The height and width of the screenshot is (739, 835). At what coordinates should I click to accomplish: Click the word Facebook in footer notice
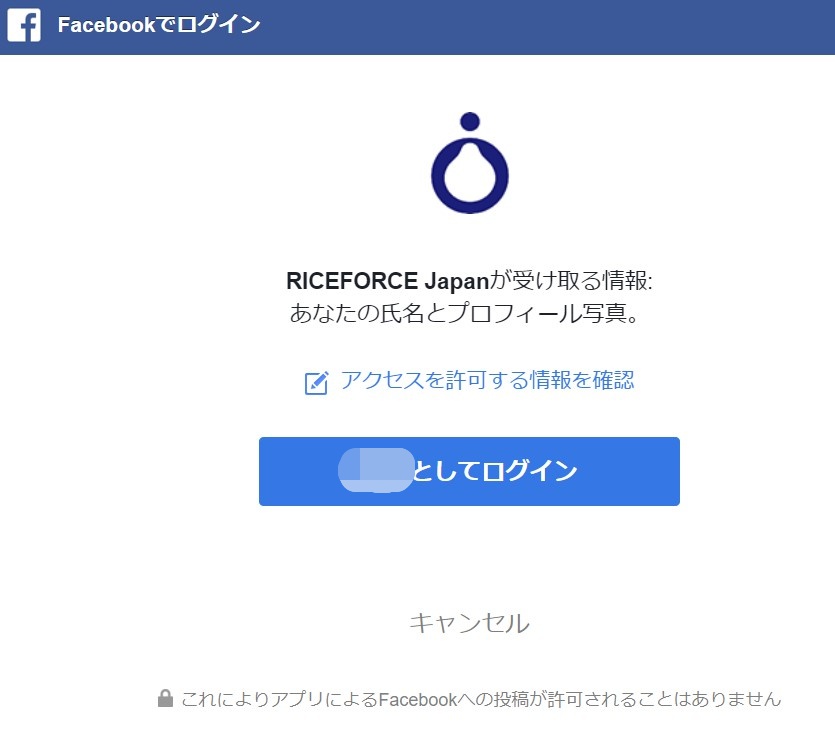coord(417,699)
